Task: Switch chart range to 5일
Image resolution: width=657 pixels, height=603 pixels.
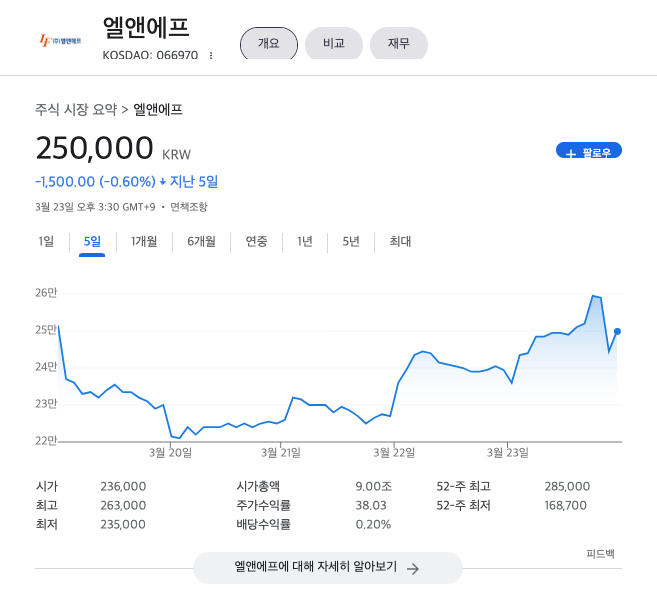Action: click(92, 241)
